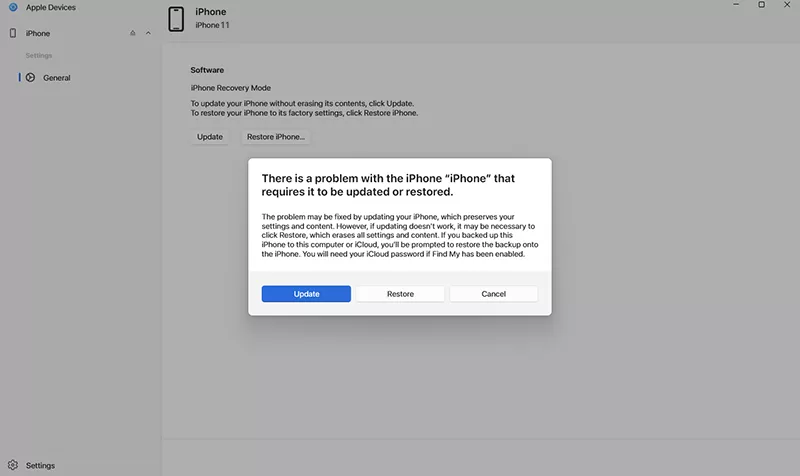Click the phone icon beside iPhone in sidebar
The height and width of the screenshot is (476, 800).
click(12, 33)
